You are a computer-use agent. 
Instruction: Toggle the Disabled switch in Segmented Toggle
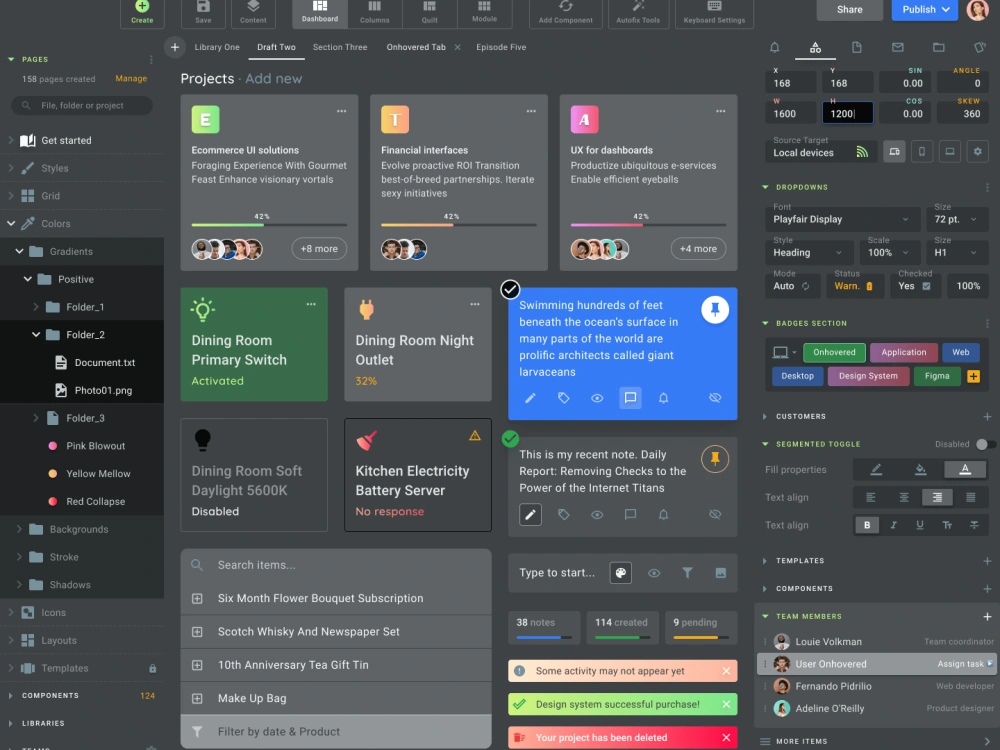click(x=985, y=444)
